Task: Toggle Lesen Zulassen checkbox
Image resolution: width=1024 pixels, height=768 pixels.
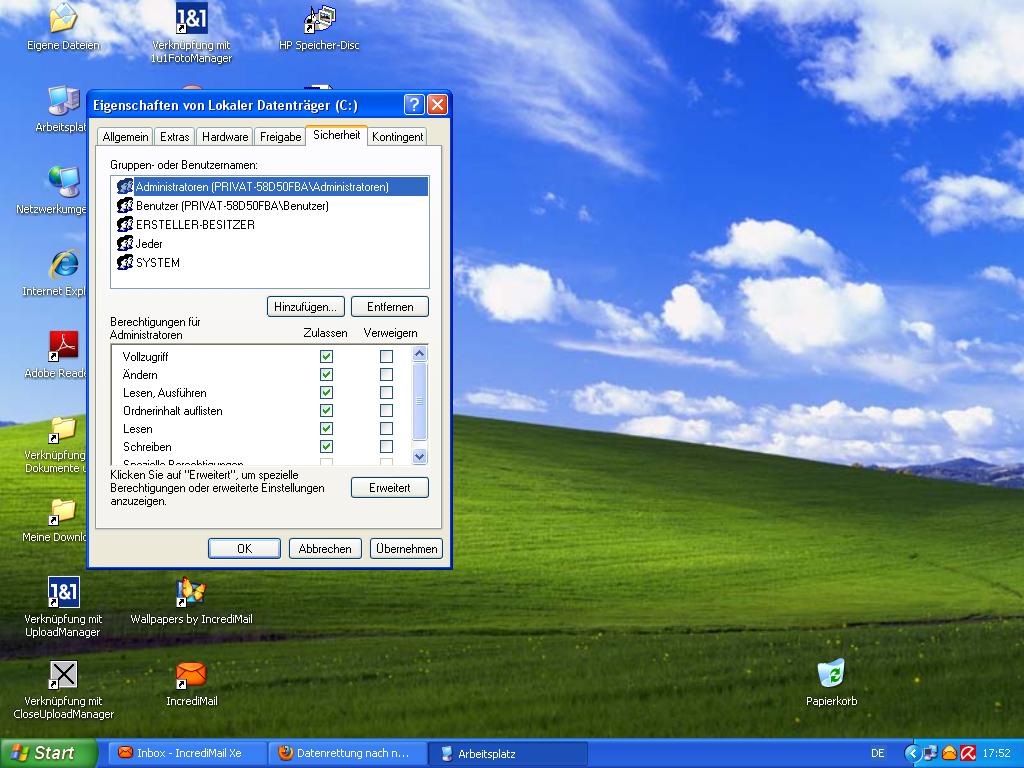Action: pyautogui.click(x=327, y=428)
